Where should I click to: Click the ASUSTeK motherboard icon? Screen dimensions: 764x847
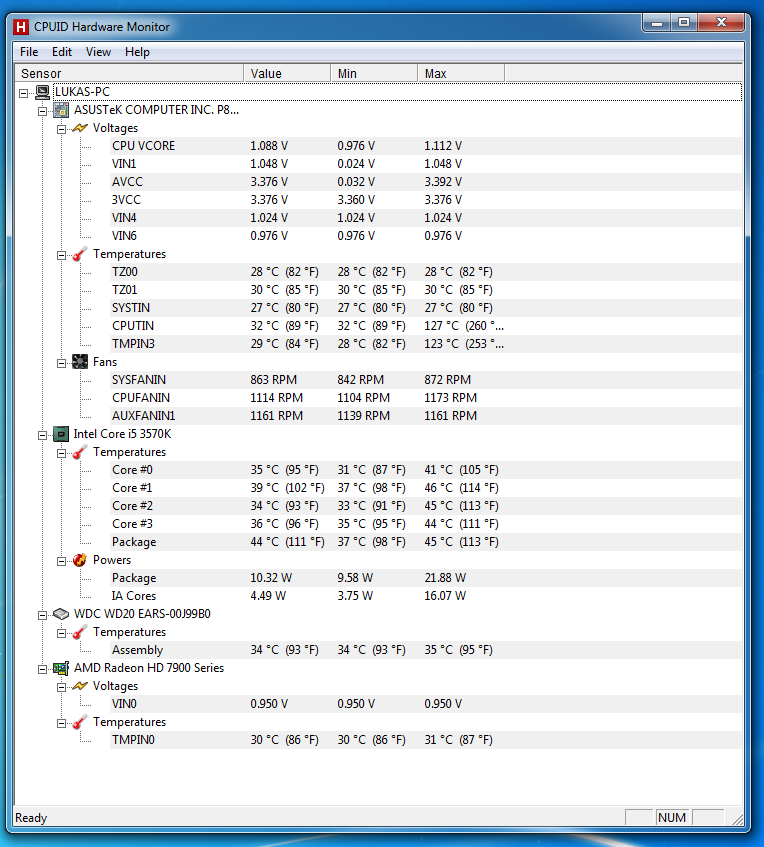61,110
